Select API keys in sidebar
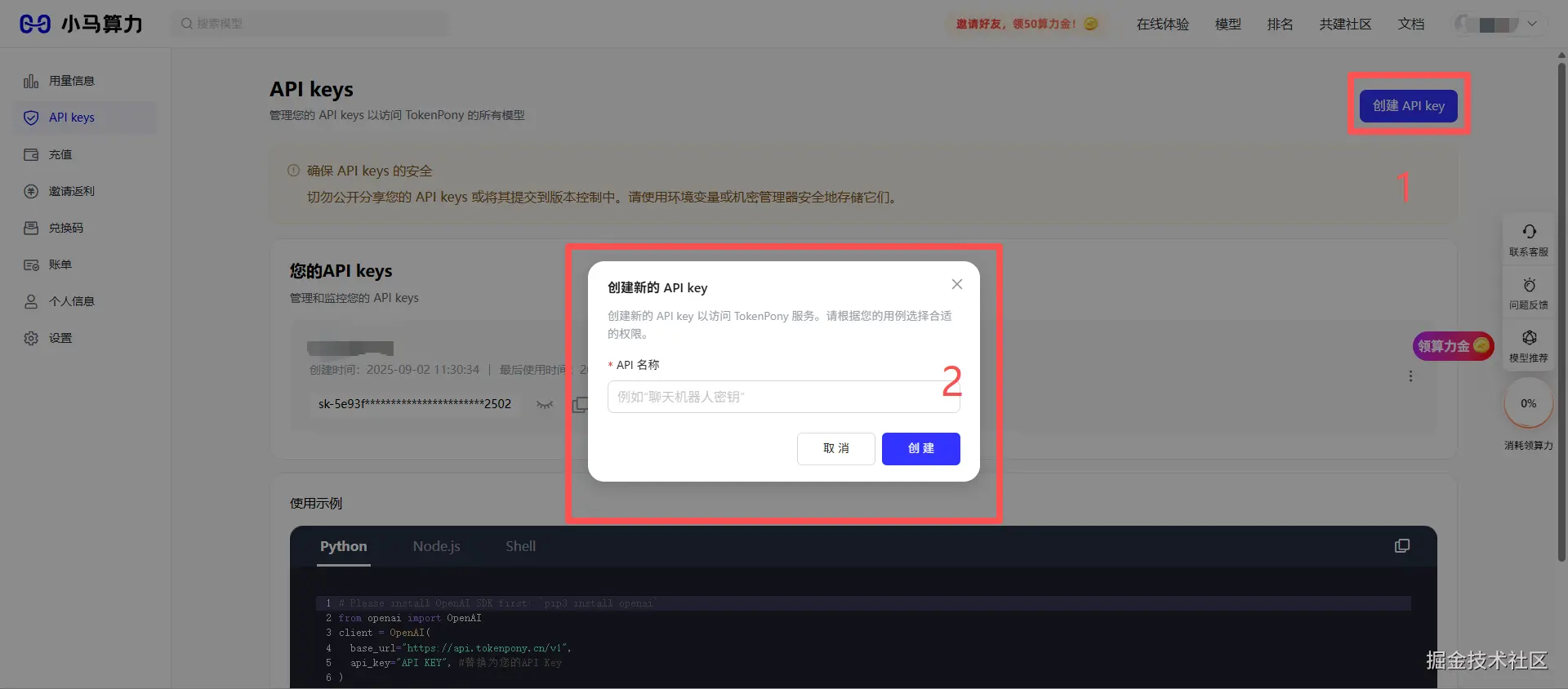The width and height of the screenshot is (1568, 689). click(85, 118)
